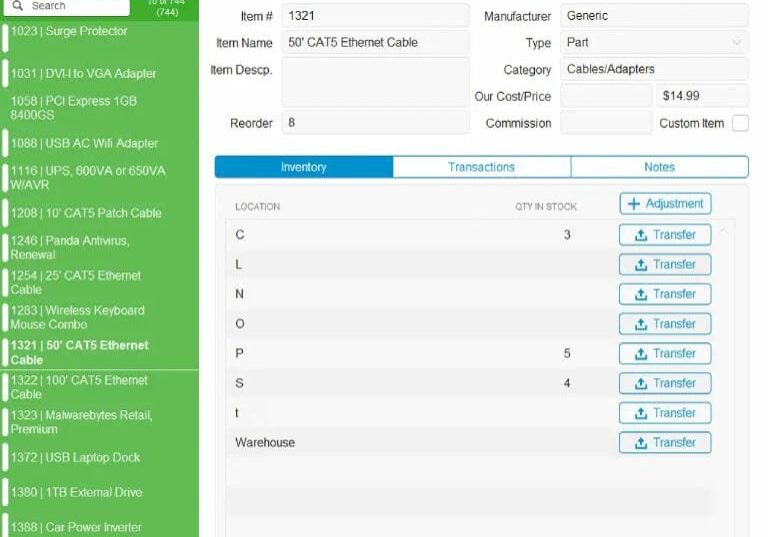This screenshot has width=768, height=537.
Task: Click quantity 3 in location C row
Action: coord(567,235)
